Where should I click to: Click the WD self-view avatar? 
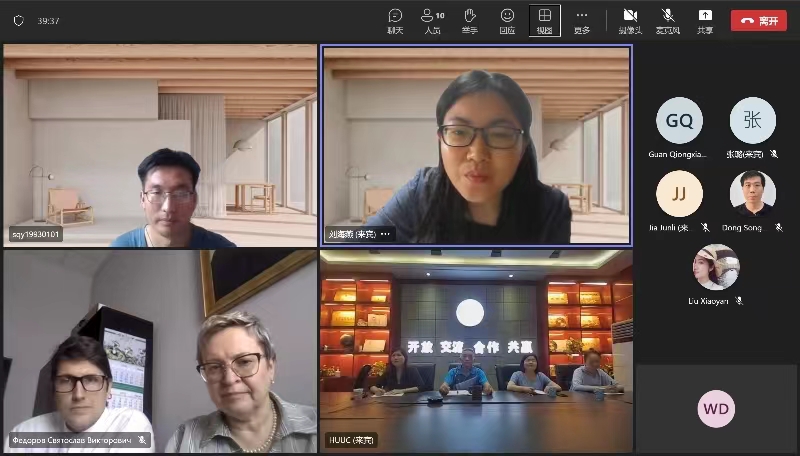(716, 409)
